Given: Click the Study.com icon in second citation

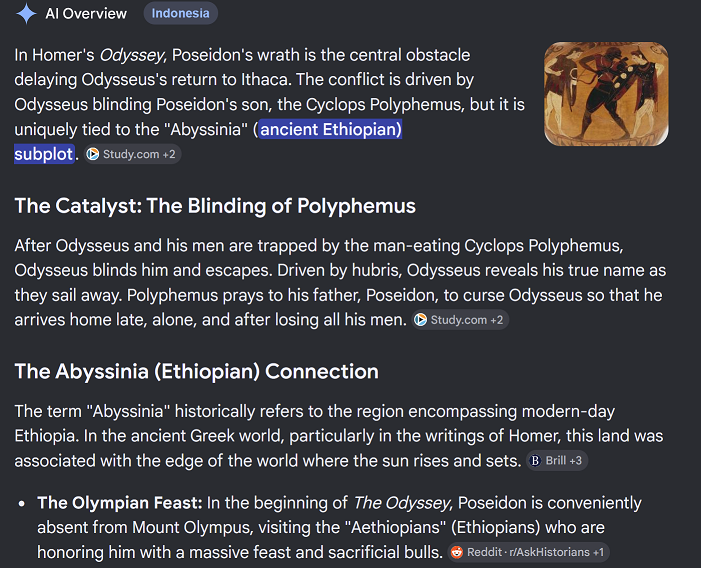Looking at the screenshot, I should pyautogui.click(x=420, y=320).
